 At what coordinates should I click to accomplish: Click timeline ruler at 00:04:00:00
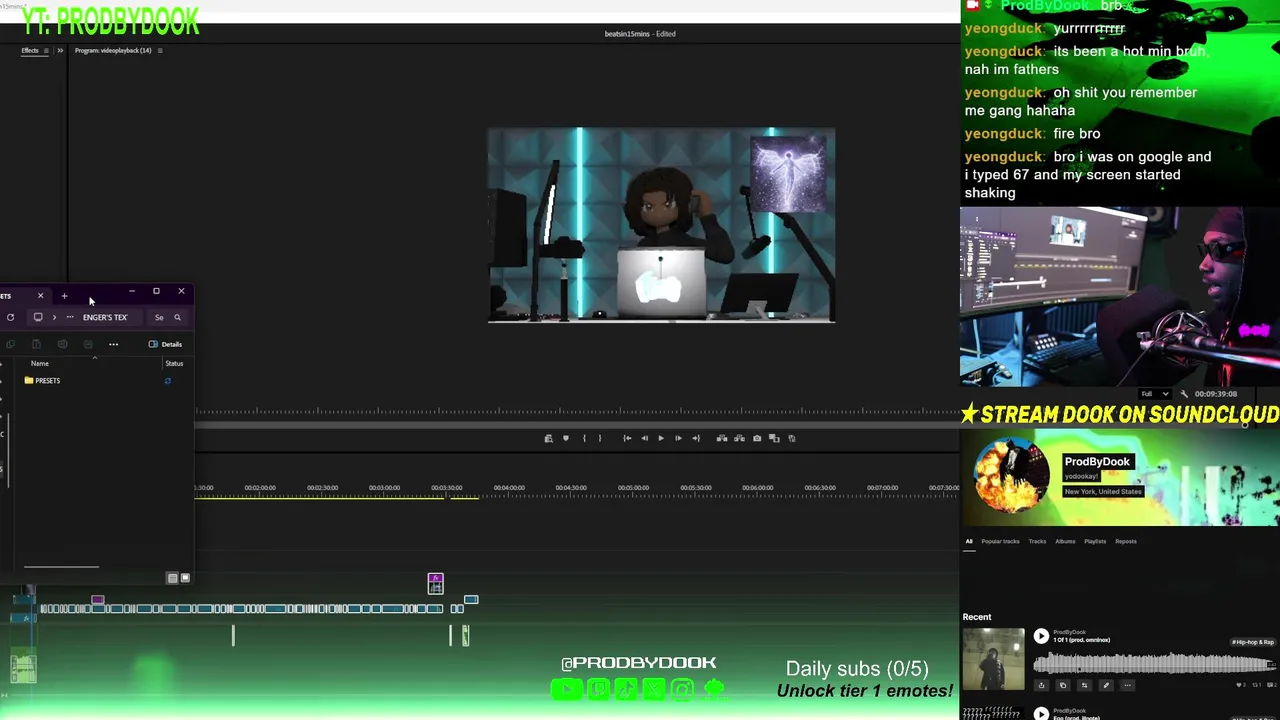click(508, 488)
